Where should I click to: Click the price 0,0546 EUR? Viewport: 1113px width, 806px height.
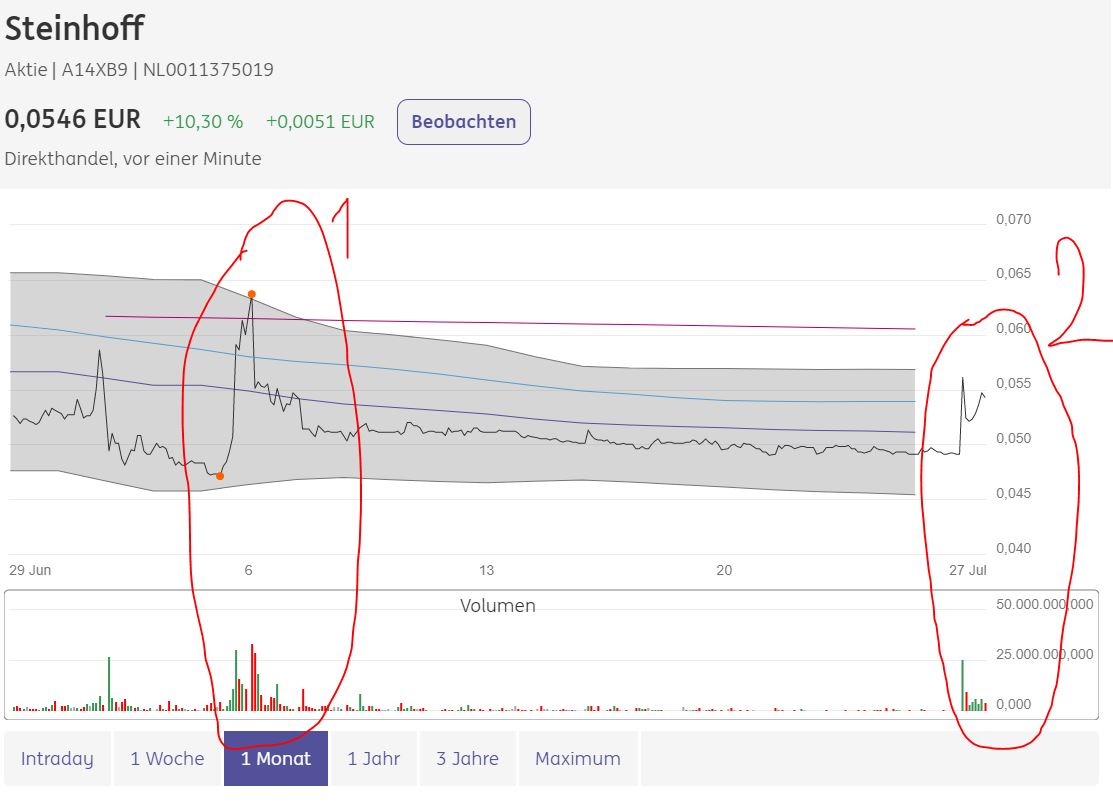(73, 119)
